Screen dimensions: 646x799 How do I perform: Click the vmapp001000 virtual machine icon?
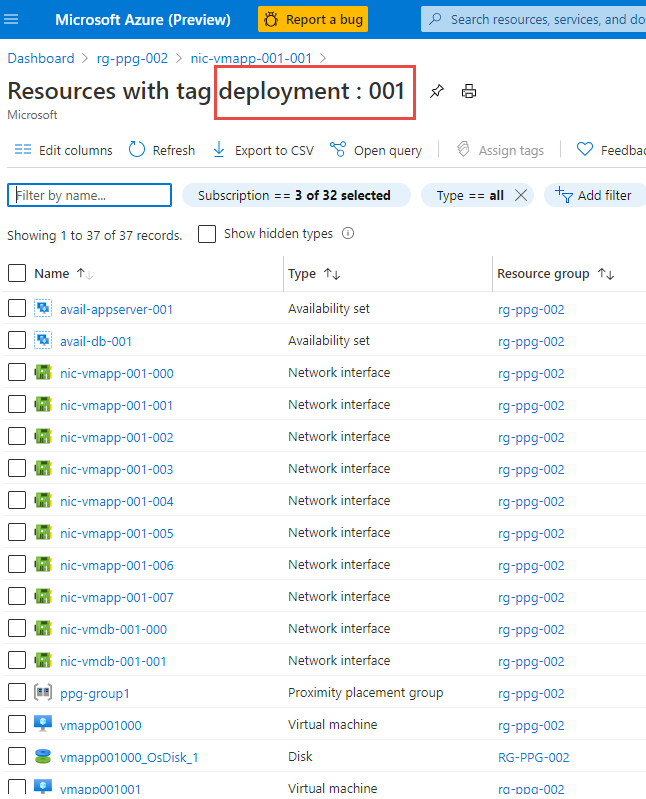pyautogui.click(x=43, y=724)
